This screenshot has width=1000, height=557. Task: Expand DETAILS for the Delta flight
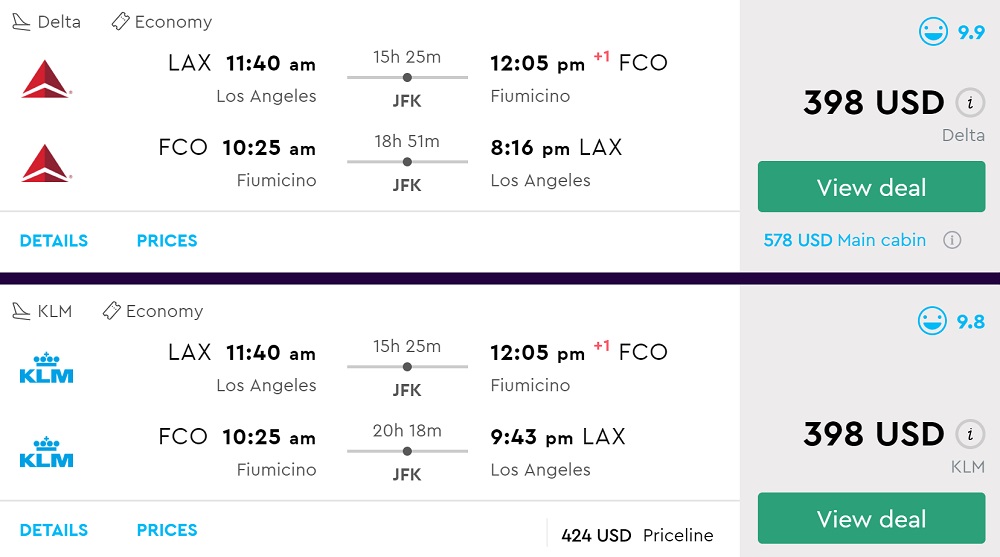(x=54, y=241)
